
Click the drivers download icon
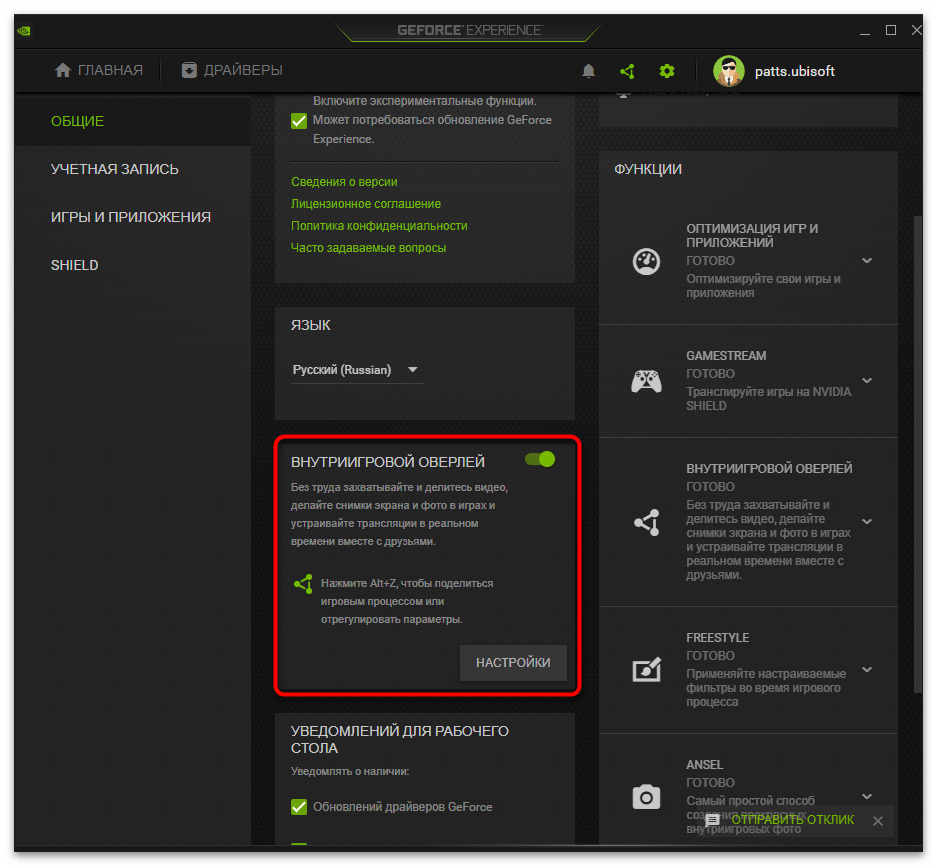[189, 71]
